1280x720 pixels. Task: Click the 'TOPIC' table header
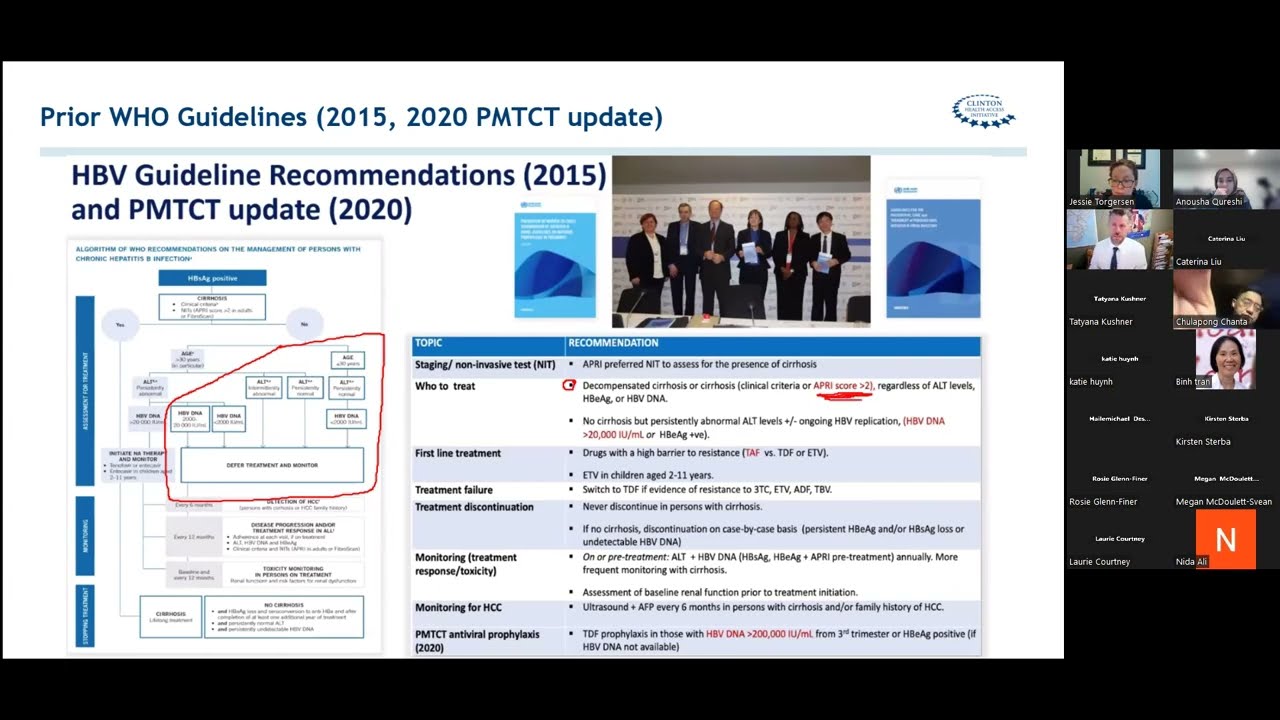click(429, 343)
